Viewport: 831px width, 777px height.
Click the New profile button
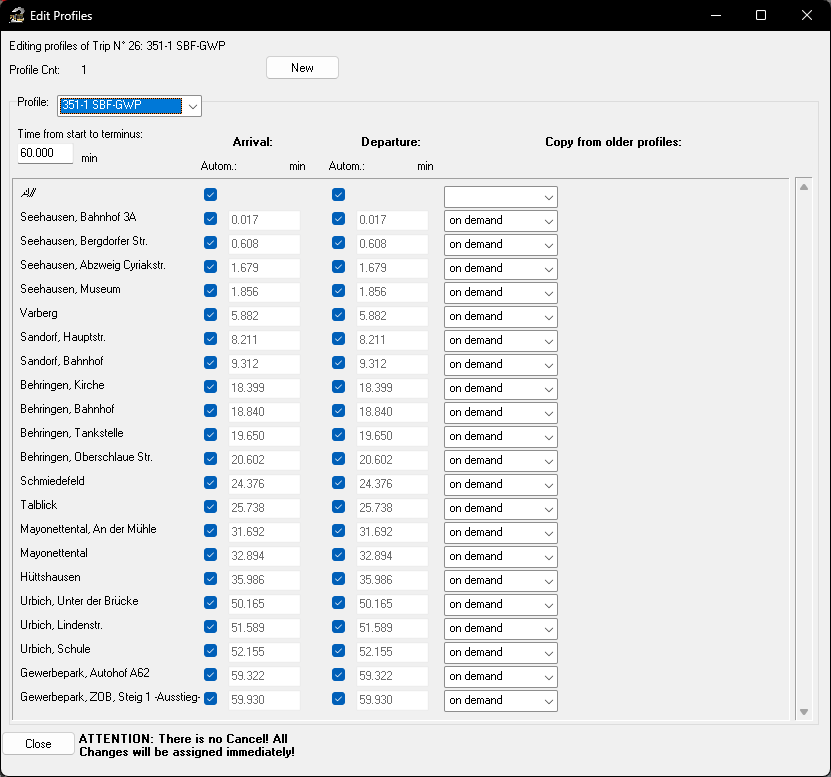pyautogui.click(x=302, y=68)
